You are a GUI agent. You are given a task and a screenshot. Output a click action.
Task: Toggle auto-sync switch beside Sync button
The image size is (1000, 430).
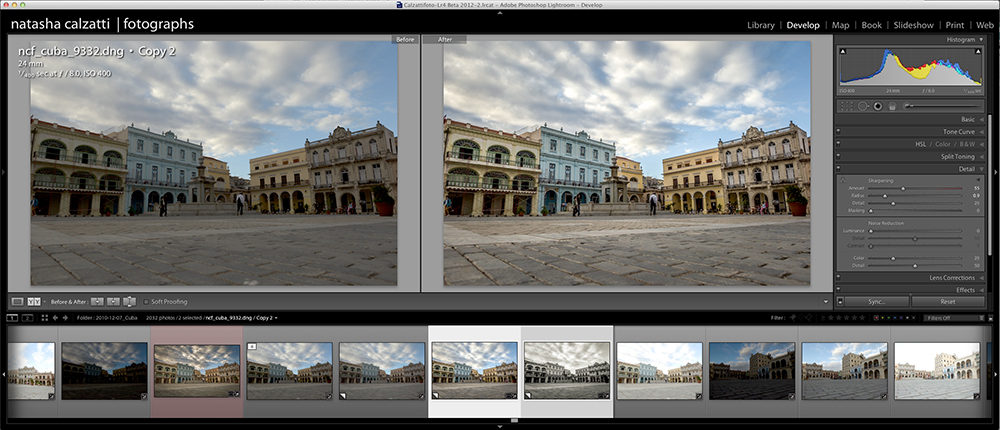pyautogui.click(x=840, y=302)
